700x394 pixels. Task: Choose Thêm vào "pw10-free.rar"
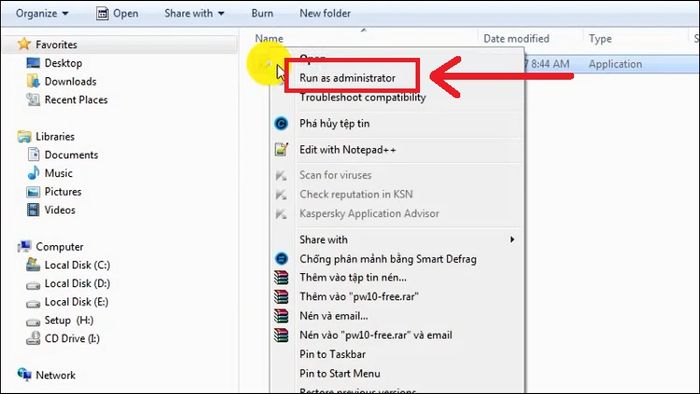359,296
